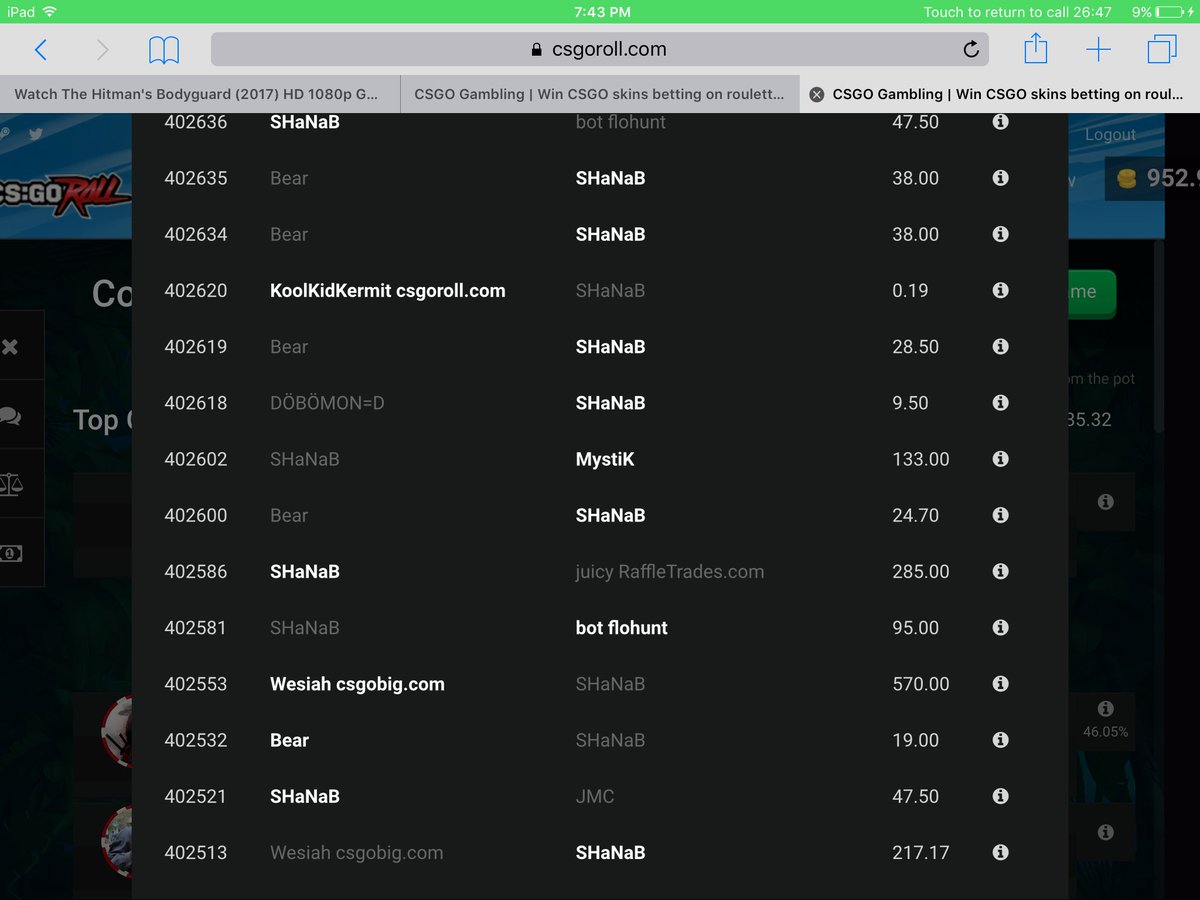Select the amount 217.17
This screenshot has height=900, width=1200.
tap(921, 853)
